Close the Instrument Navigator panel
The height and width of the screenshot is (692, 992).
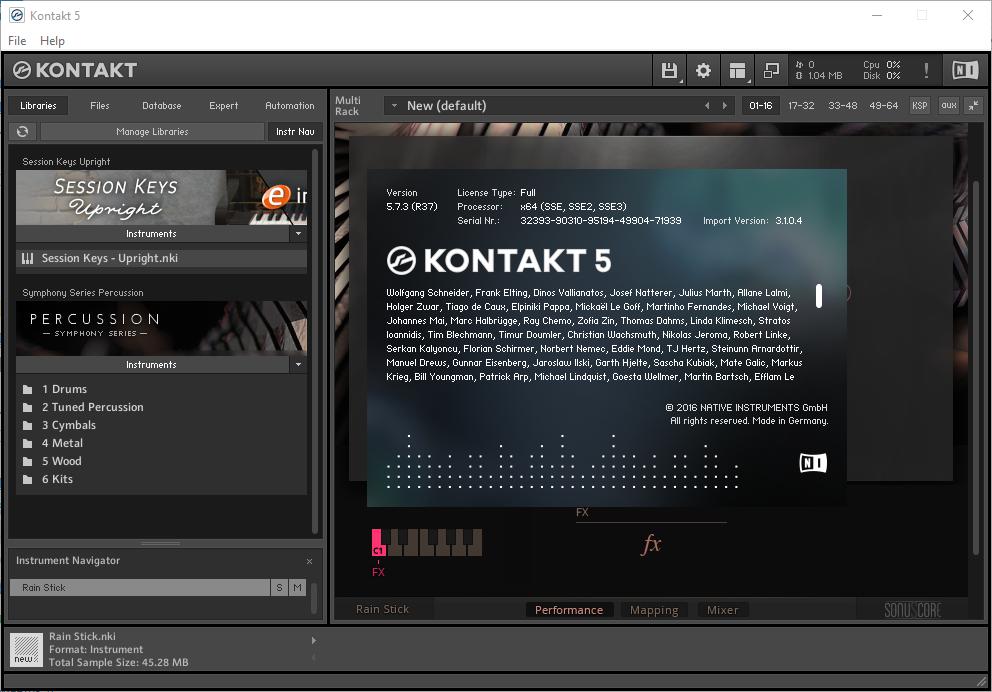[x=309, y=561]
